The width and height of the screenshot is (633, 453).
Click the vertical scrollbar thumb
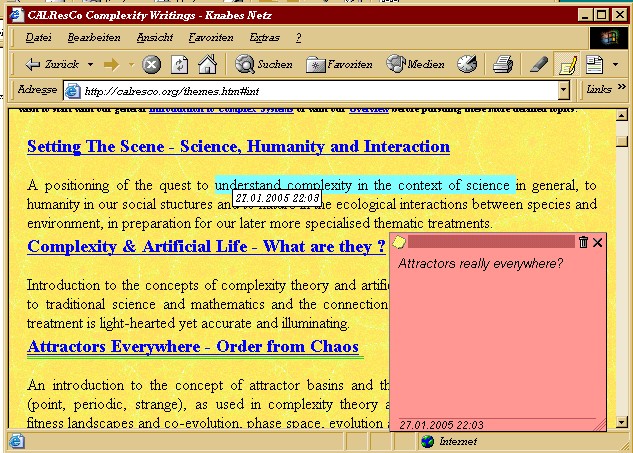point(622,141)
